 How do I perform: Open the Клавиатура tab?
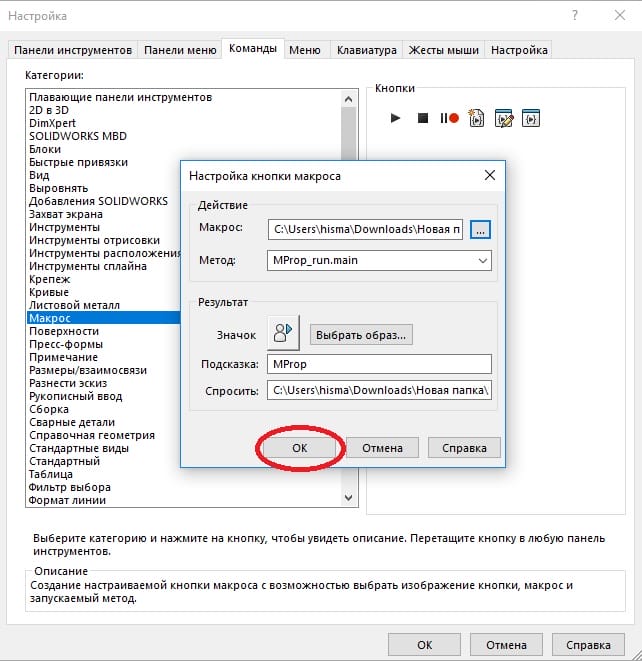[x=367, y=50]
